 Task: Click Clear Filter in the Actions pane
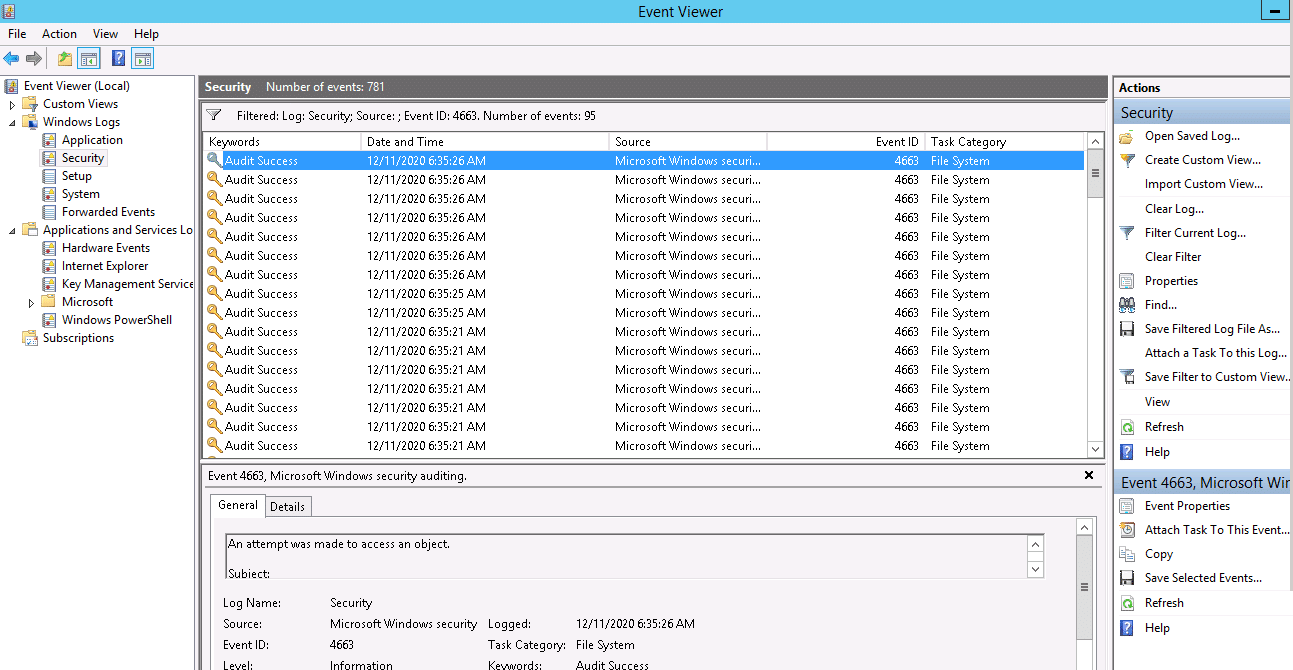pos(1173,257)
